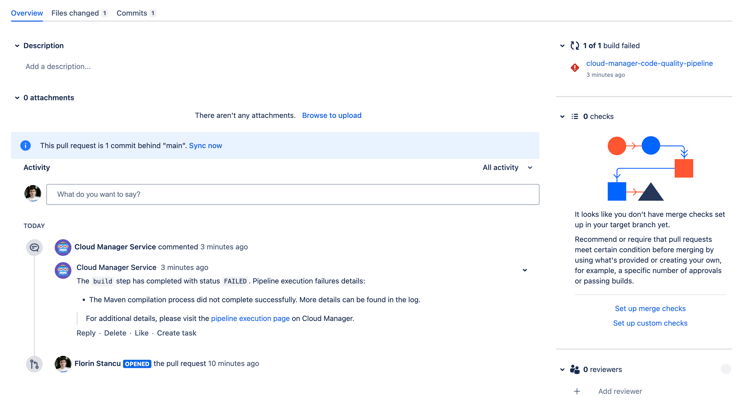
Task: Open the Commits tab
Action: (135, 13)
